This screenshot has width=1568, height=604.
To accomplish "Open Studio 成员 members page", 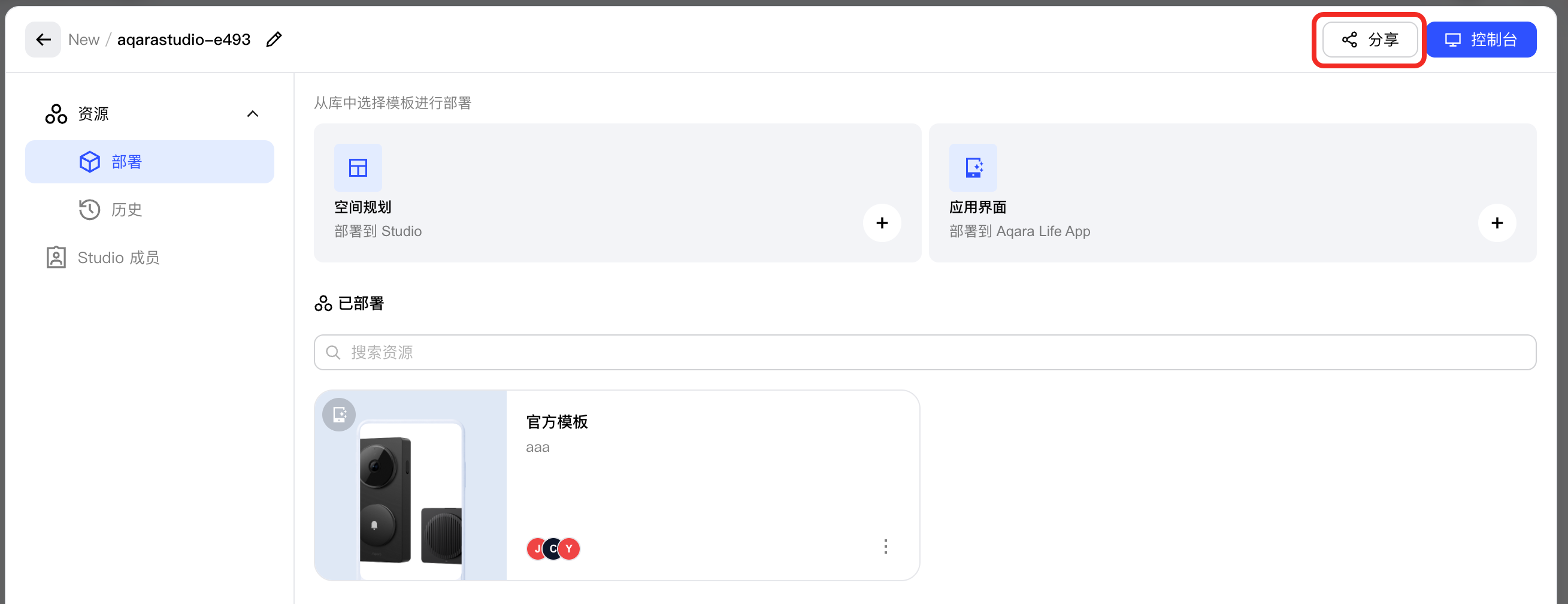I will click(x=150, y=258).
